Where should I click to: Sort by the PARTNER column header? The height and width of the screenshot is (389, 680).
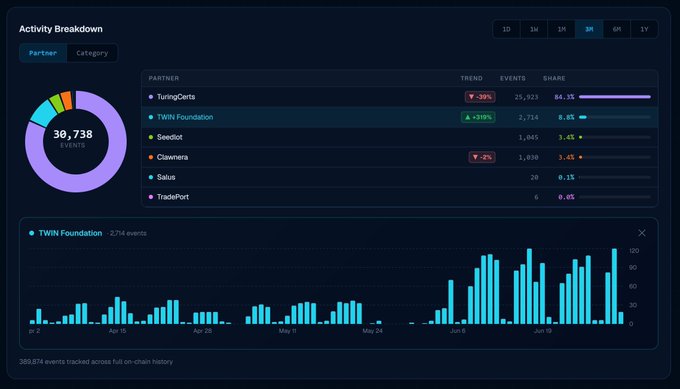click(x=163, y=78)
